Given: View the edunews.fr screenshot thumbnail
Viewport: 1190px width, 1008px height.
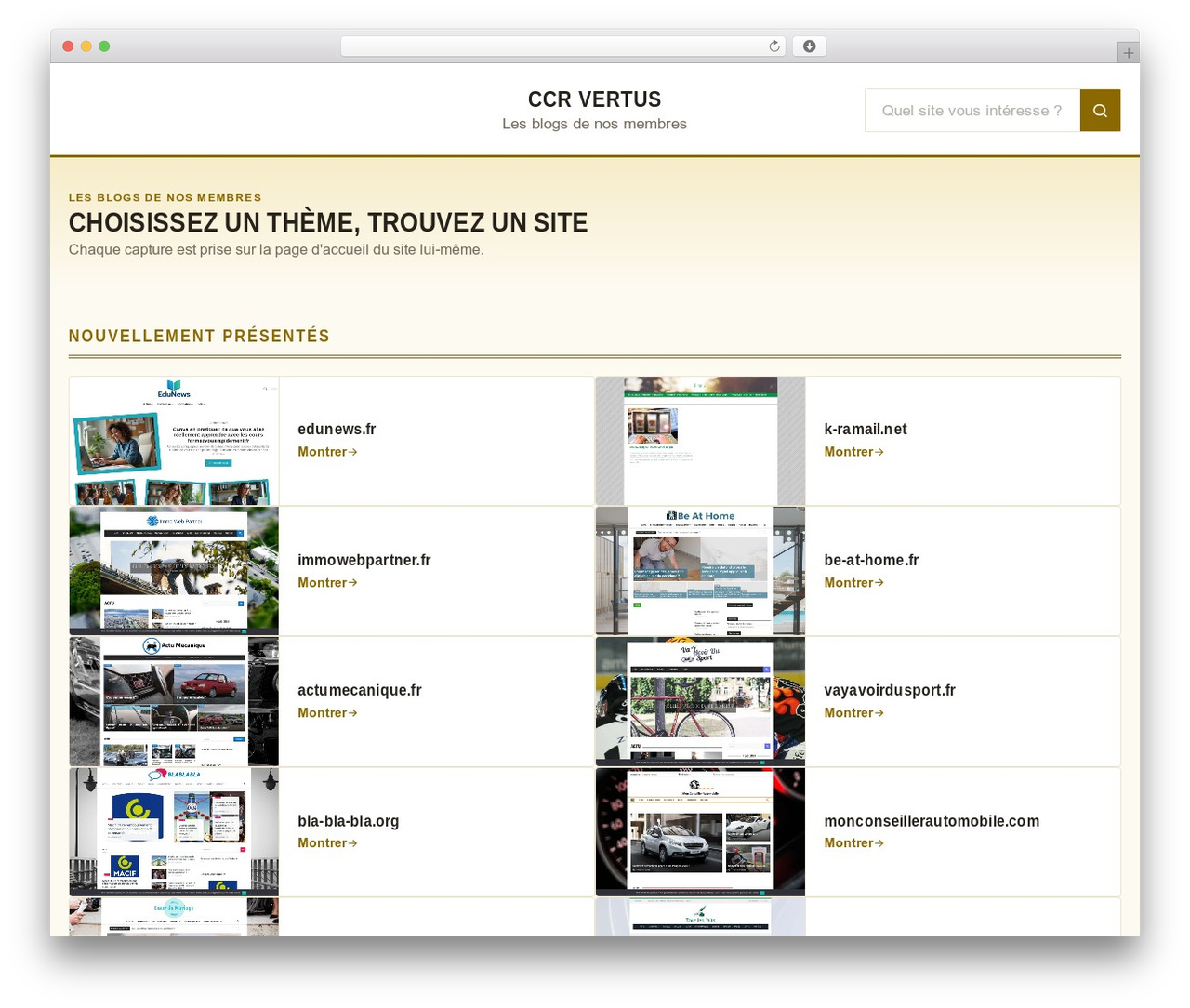Looking at the screenshot, I should point(174,441).
